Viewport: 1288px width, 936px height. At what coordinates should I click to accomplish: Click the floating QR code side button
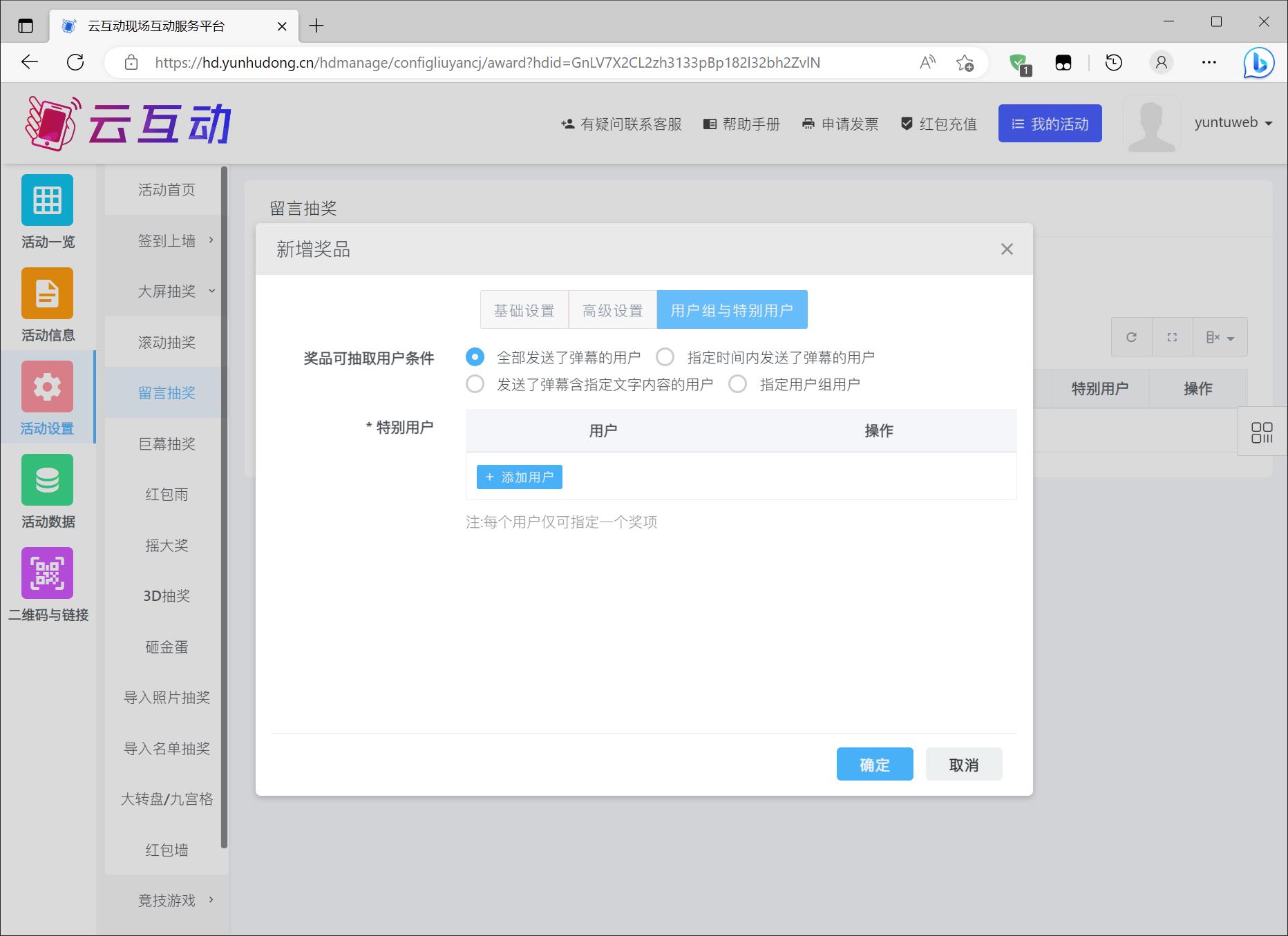pos(1262,432)
